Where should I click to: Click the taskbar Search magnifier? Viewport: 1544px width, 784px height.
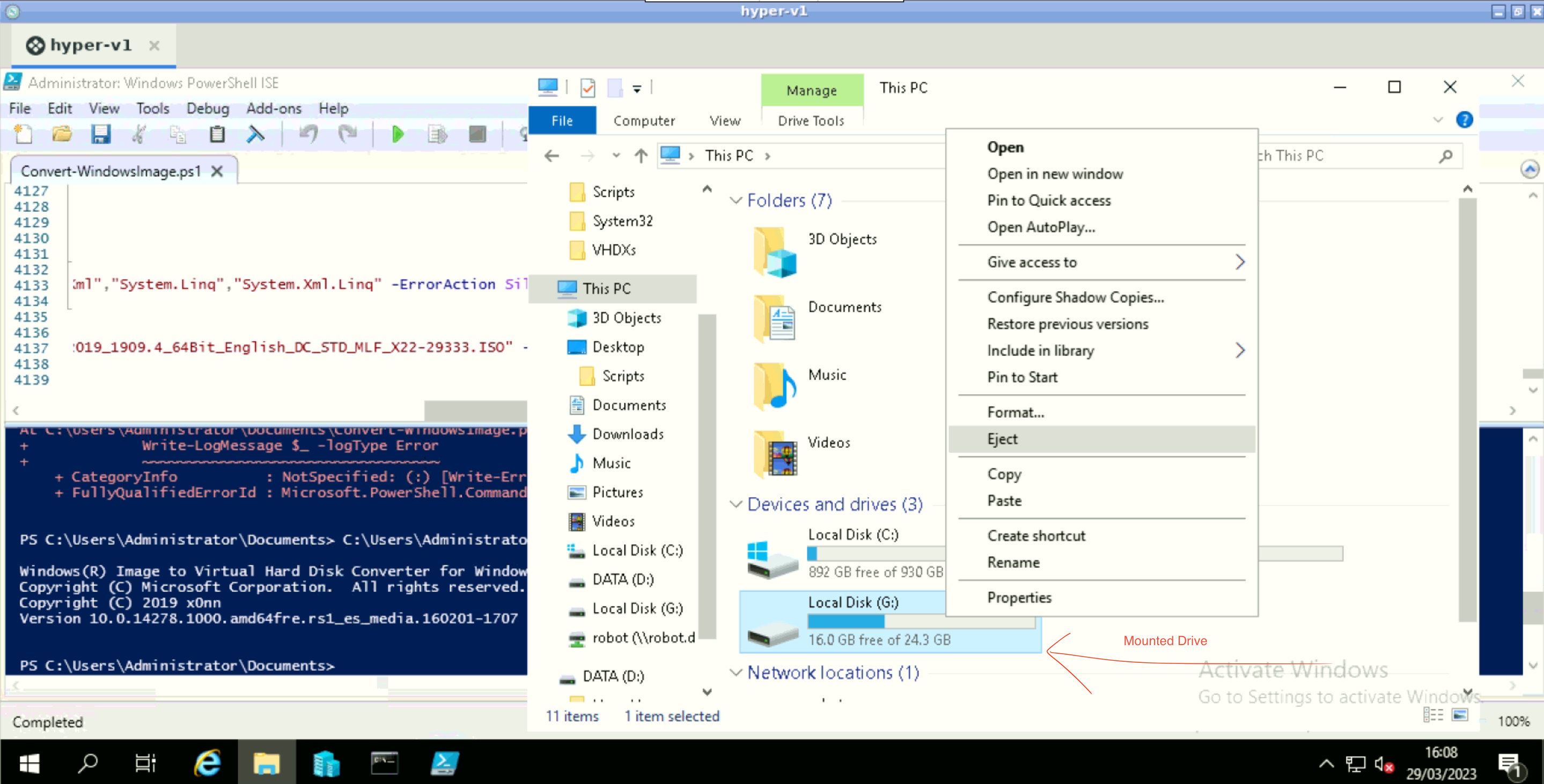pyautogui.click(x=87, y=763)
